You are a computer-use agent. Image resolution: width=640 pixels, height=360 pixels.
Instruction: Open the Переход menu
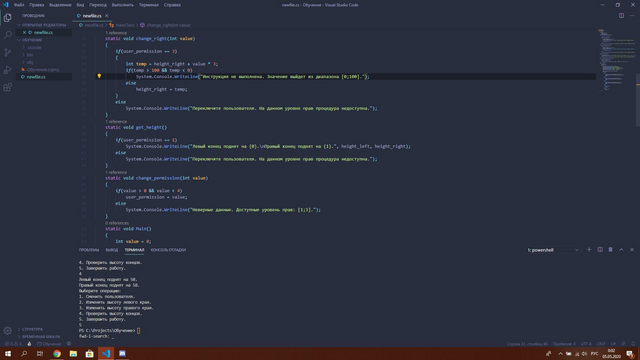[98, 5]
